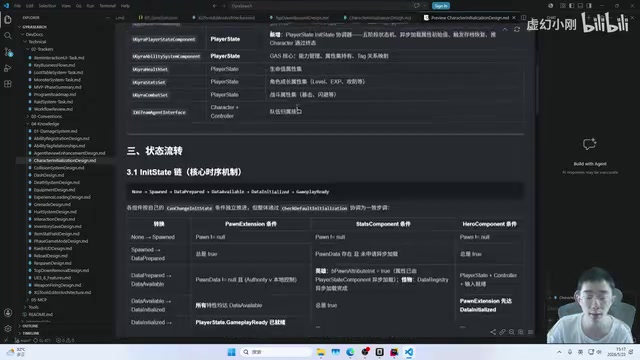
Task: Open the Run menu
Action: pyautogui.click(x=90, y=6)
